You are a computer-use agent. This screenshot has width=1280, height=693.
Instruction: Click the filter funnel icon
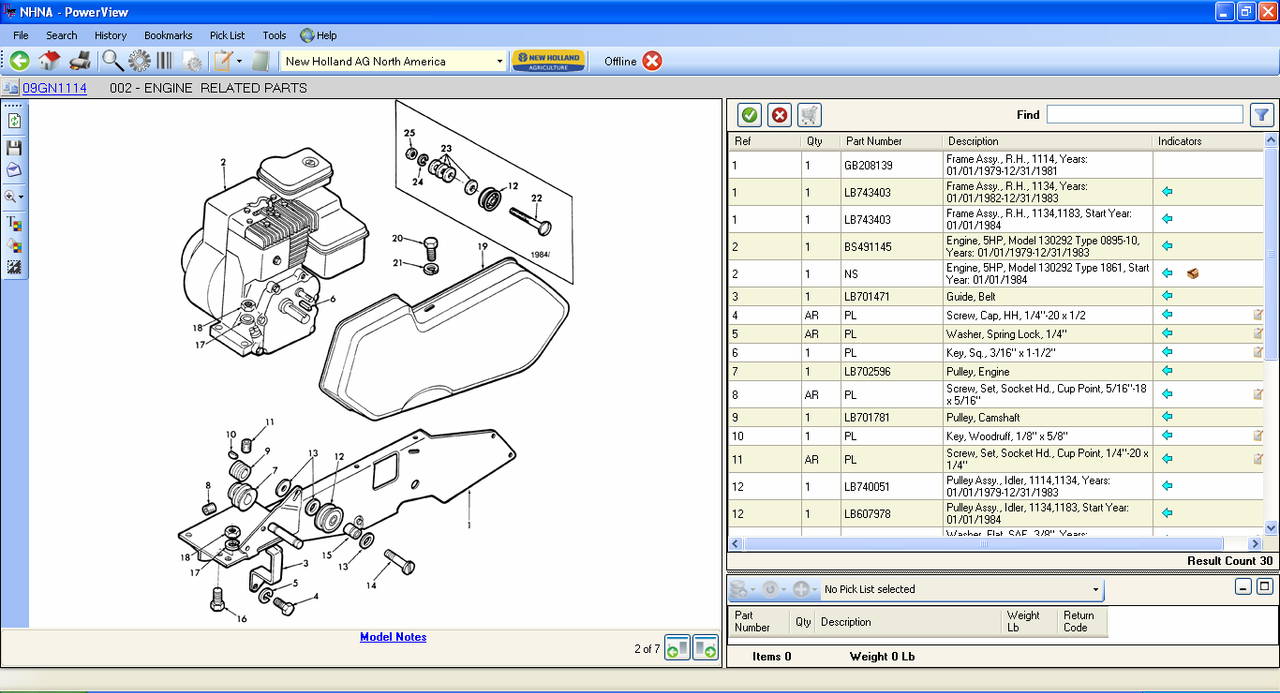(1262, 115)
